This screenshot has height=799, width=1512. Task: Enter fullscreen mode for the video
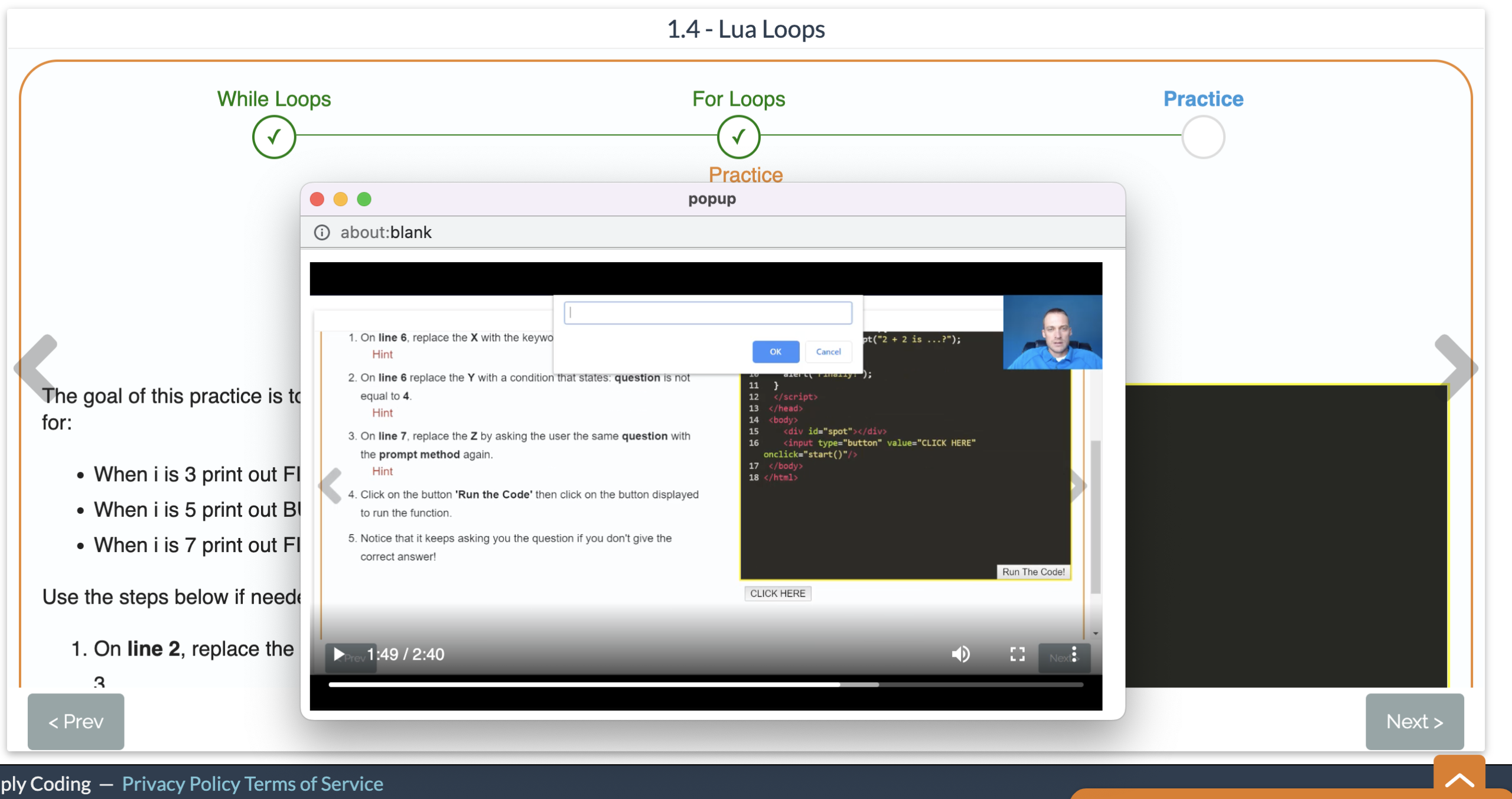point(1017,654)
